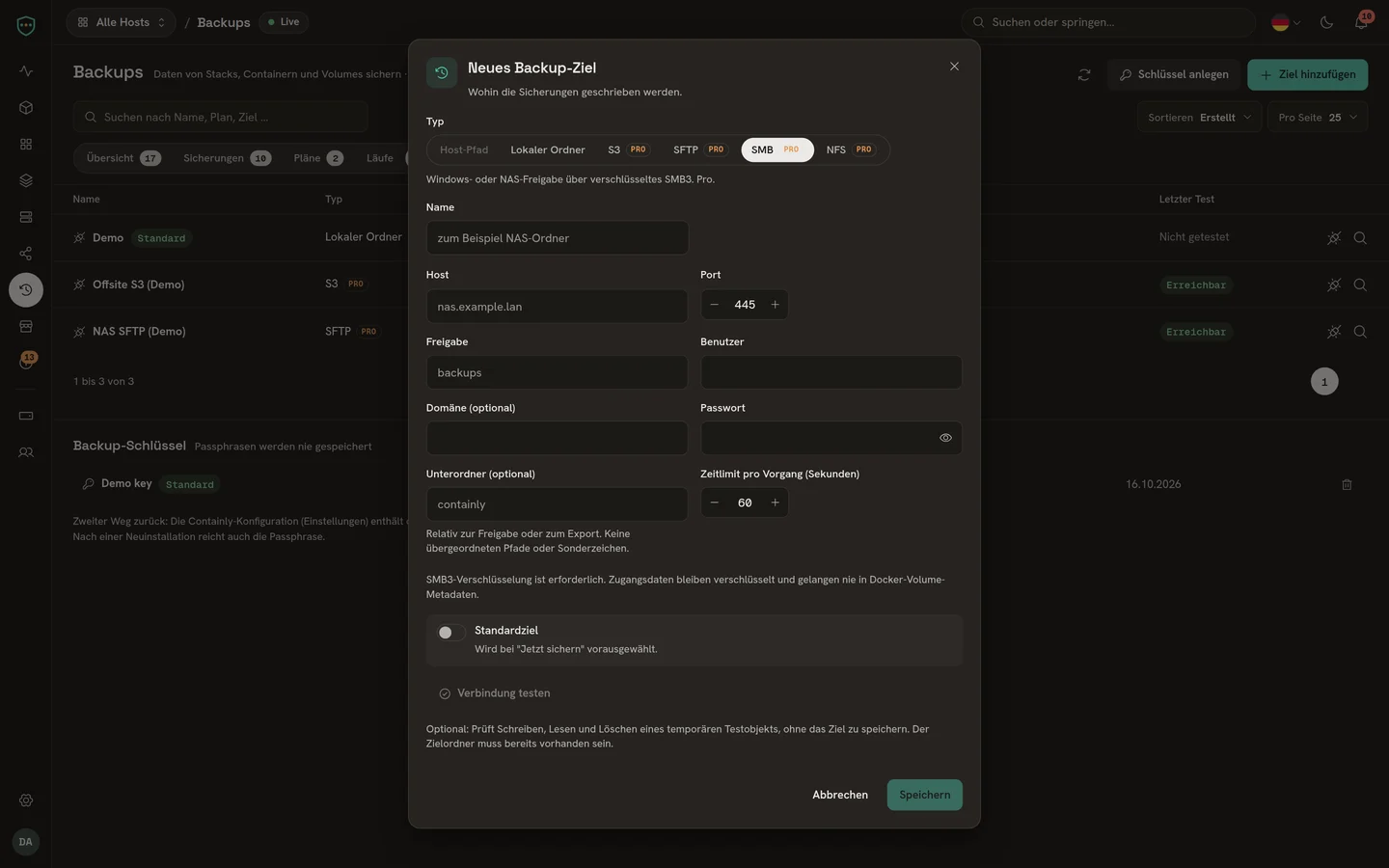Open the network share icon in sidebar
The width and height of the screenshot is (1389, 868).
(26, 254)
